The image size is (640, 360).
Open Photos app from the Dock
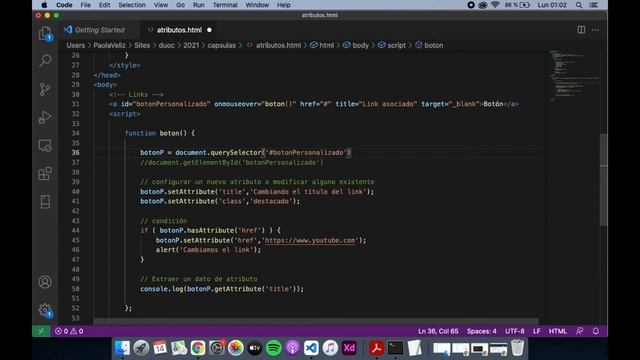[x=236, y=348]
